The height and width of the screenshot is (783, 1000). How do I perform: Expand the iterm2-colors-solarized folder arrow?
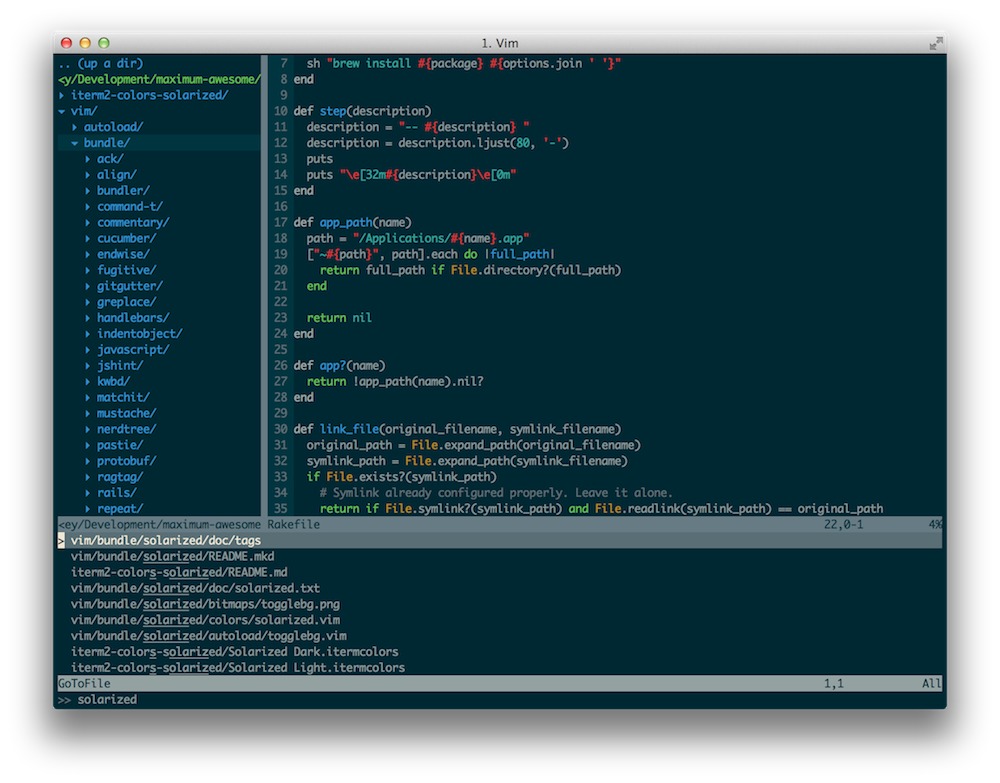[x=62, y=95]
